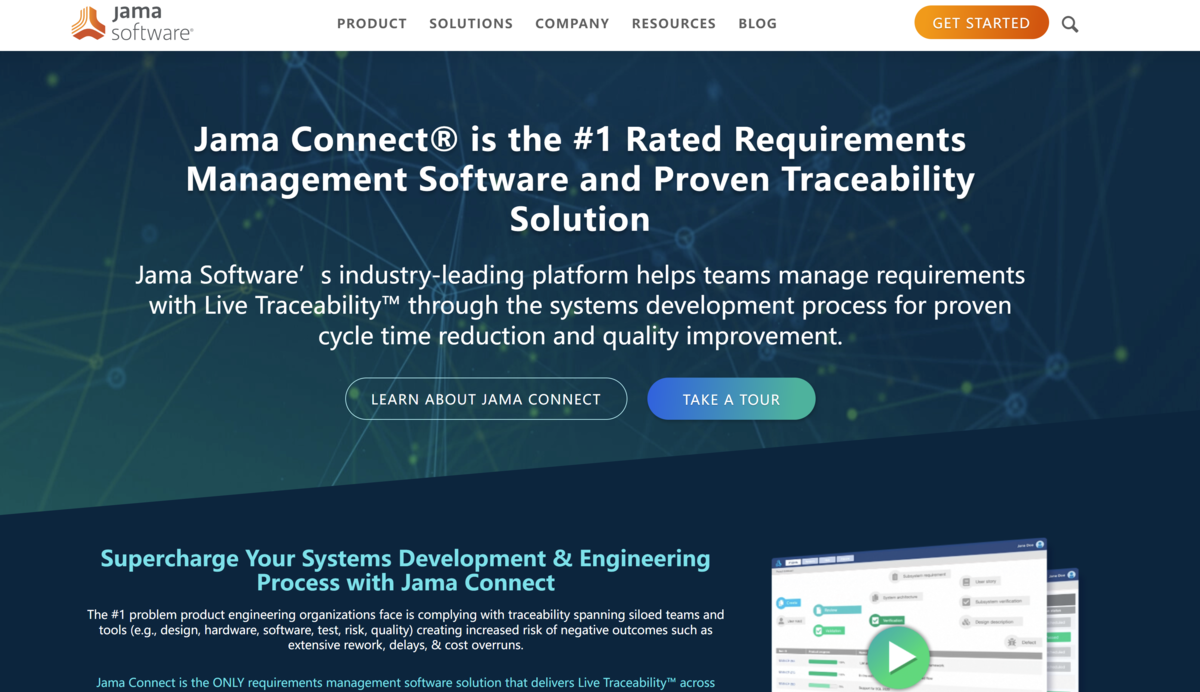Click the Jama Software logo
The image size is (1200, 692).
coord(132,23)
